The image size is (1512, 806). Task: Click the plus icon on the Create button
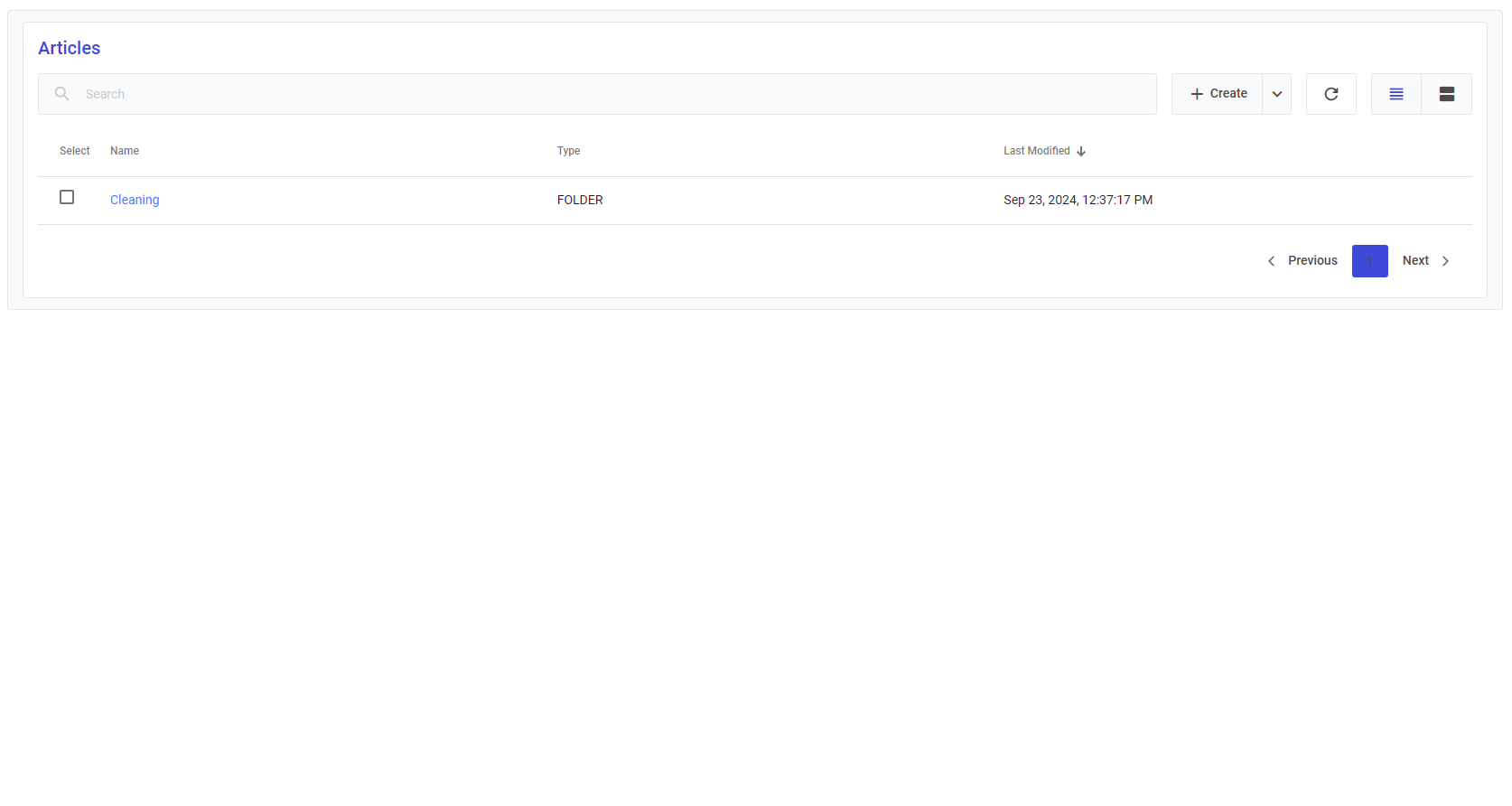coord(1197,94)
